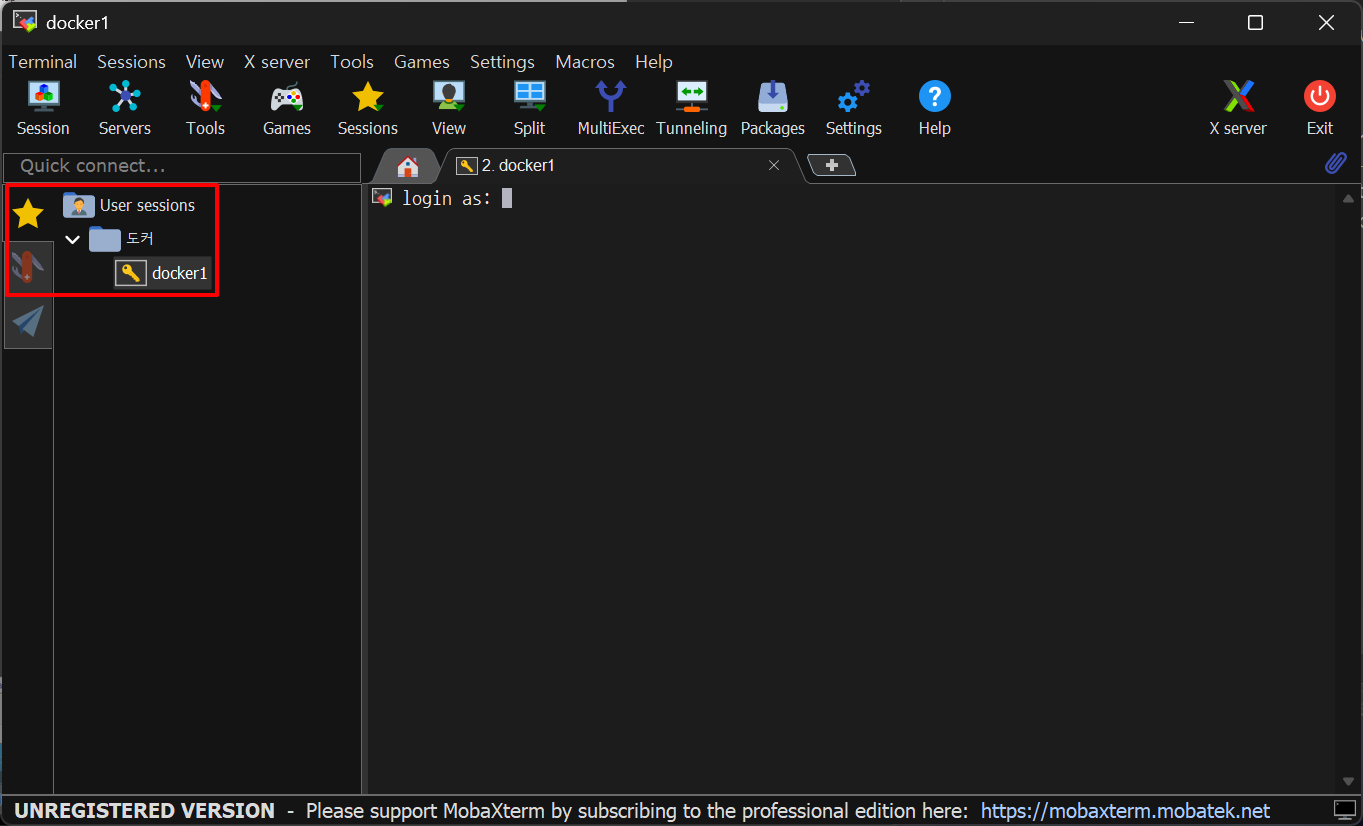Click the MobaXterm title bar logo icon
The width and height of the screenshot is (1363, 826).
tap(25, 22)
